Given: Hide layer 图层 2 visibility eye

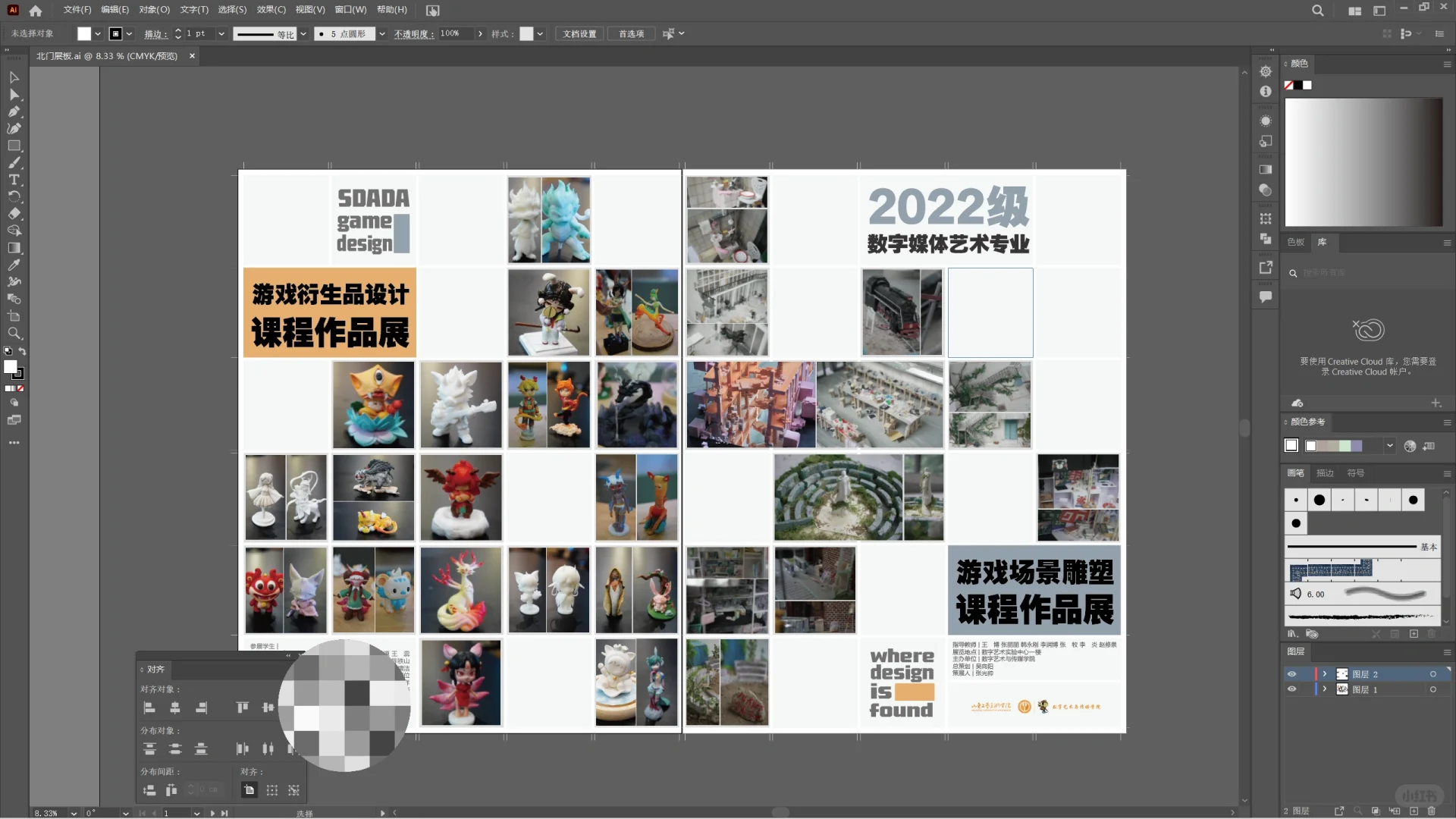Looking at the screenshot, I should pyautogui.click(x=1292, y=673).
